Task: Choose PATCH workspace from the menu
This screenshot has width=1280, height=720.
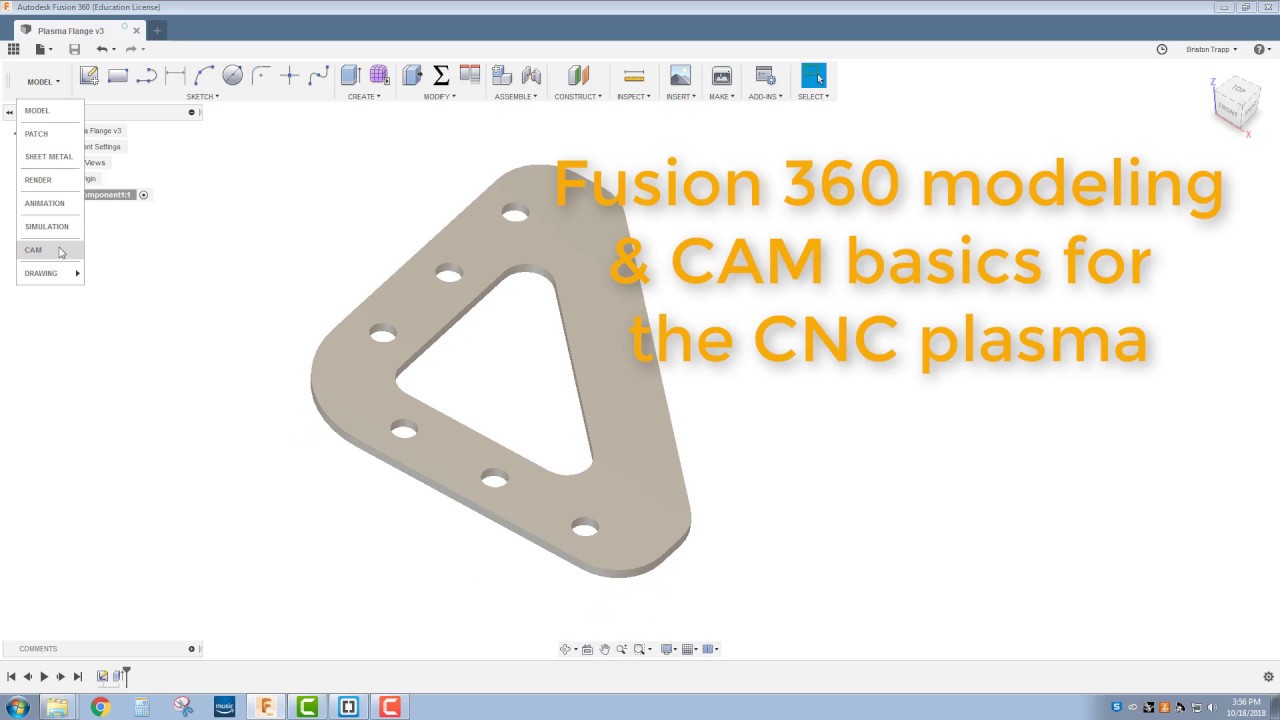Action: pyautogui.click(x=50, y=134)
